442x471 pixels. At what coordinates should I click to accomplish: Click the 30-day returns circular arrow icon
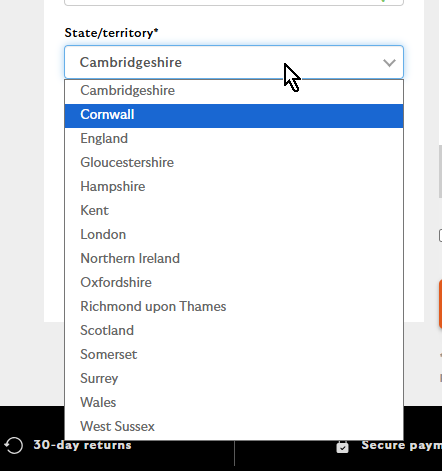13,445
